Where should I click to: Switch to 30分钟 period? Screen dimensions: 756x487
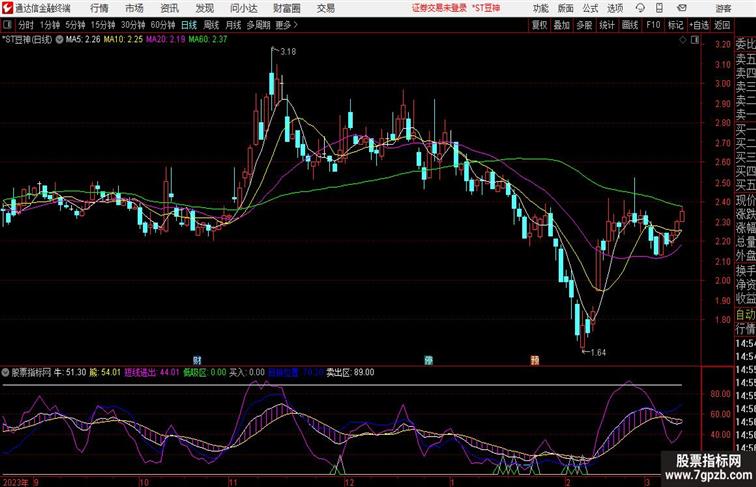[133, 25]
